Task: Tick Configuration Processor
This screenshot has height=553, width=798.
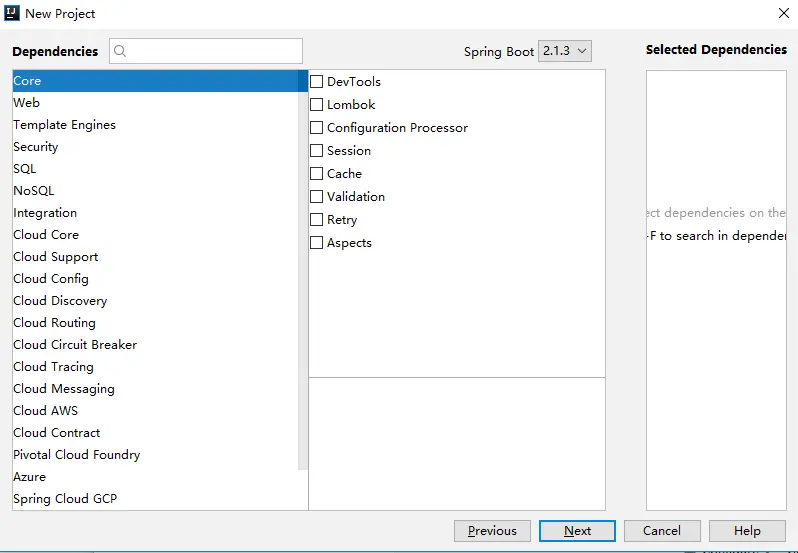Action: click(317, 127)
